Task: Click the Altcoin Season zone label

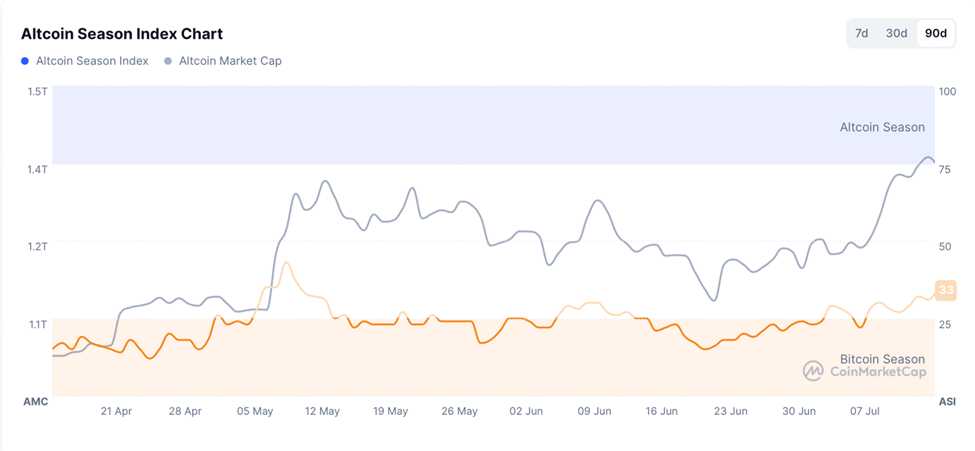Action: point(882,127)
